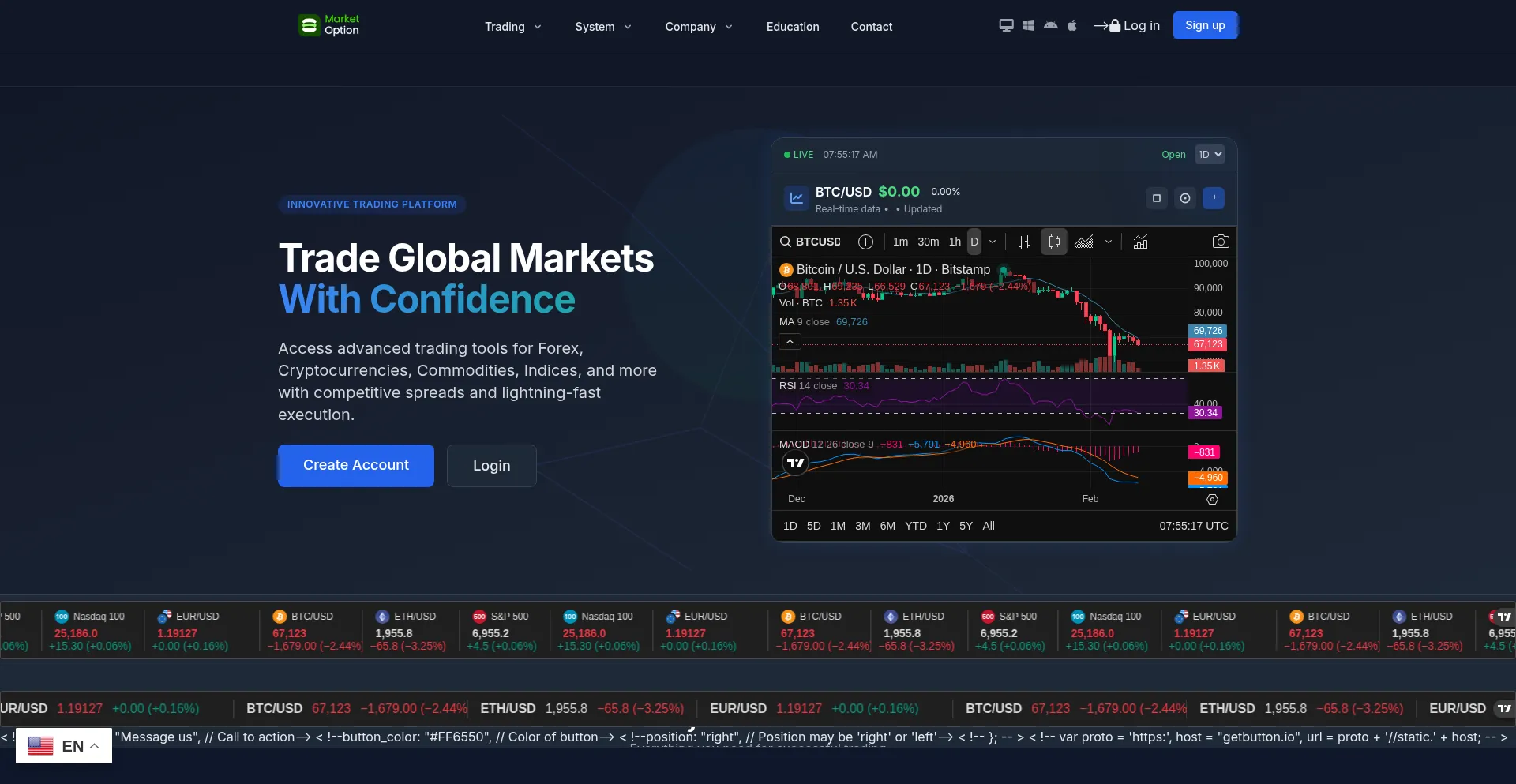Viewport: 1516px width, 784px height.
Task: Click the Create Account button
Action: pos(356,466)
